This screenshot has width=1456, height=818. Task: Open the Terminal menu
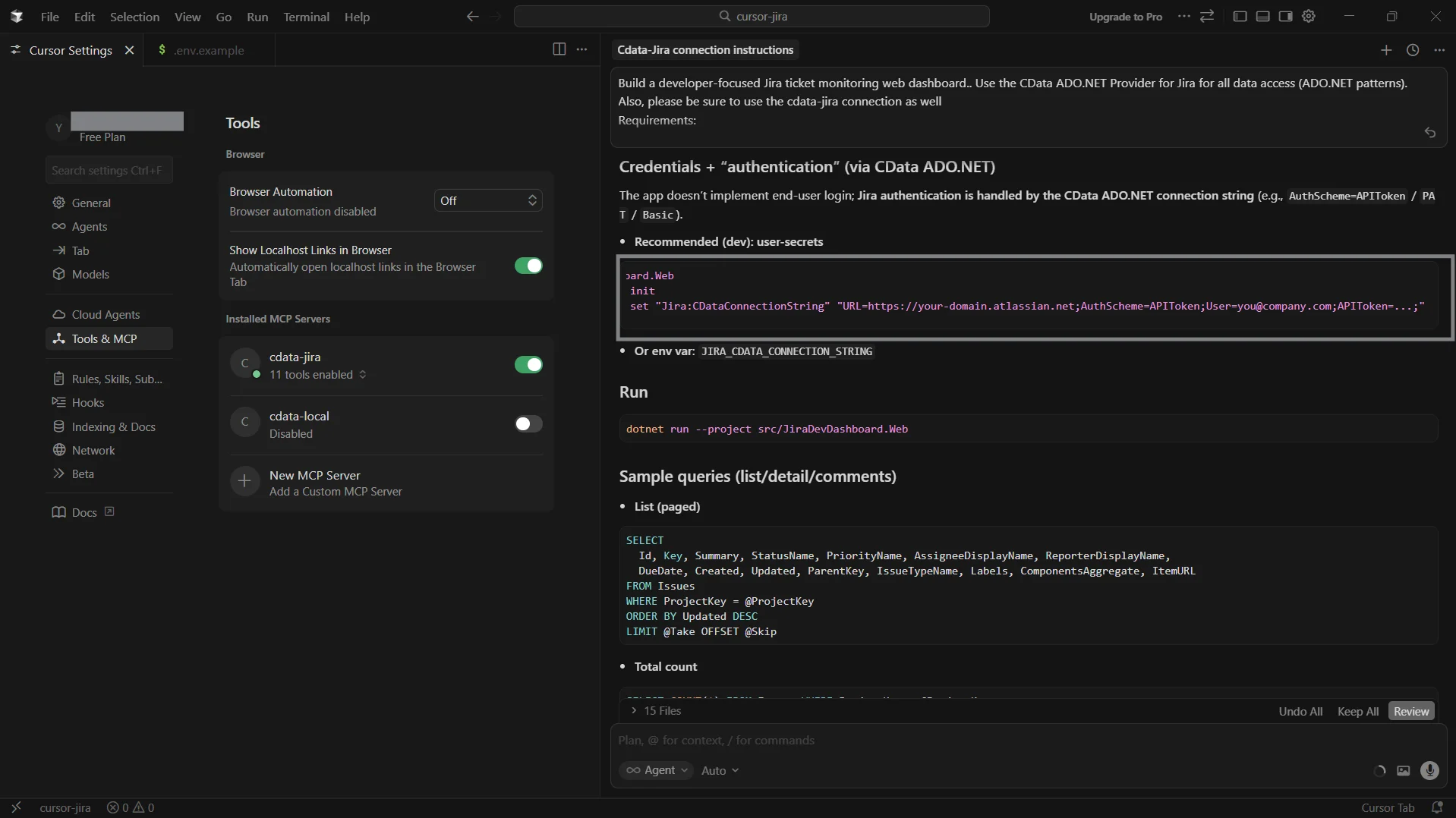306,17
